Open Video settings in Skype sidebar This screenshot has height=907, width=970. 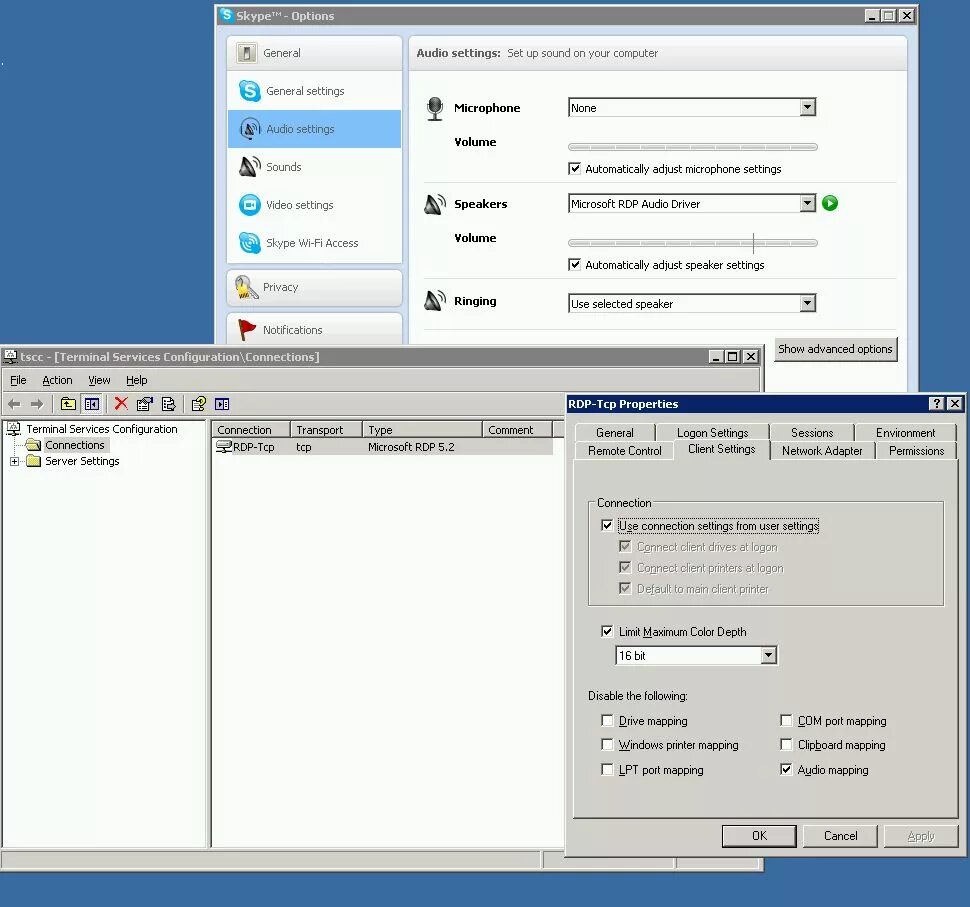314,205
